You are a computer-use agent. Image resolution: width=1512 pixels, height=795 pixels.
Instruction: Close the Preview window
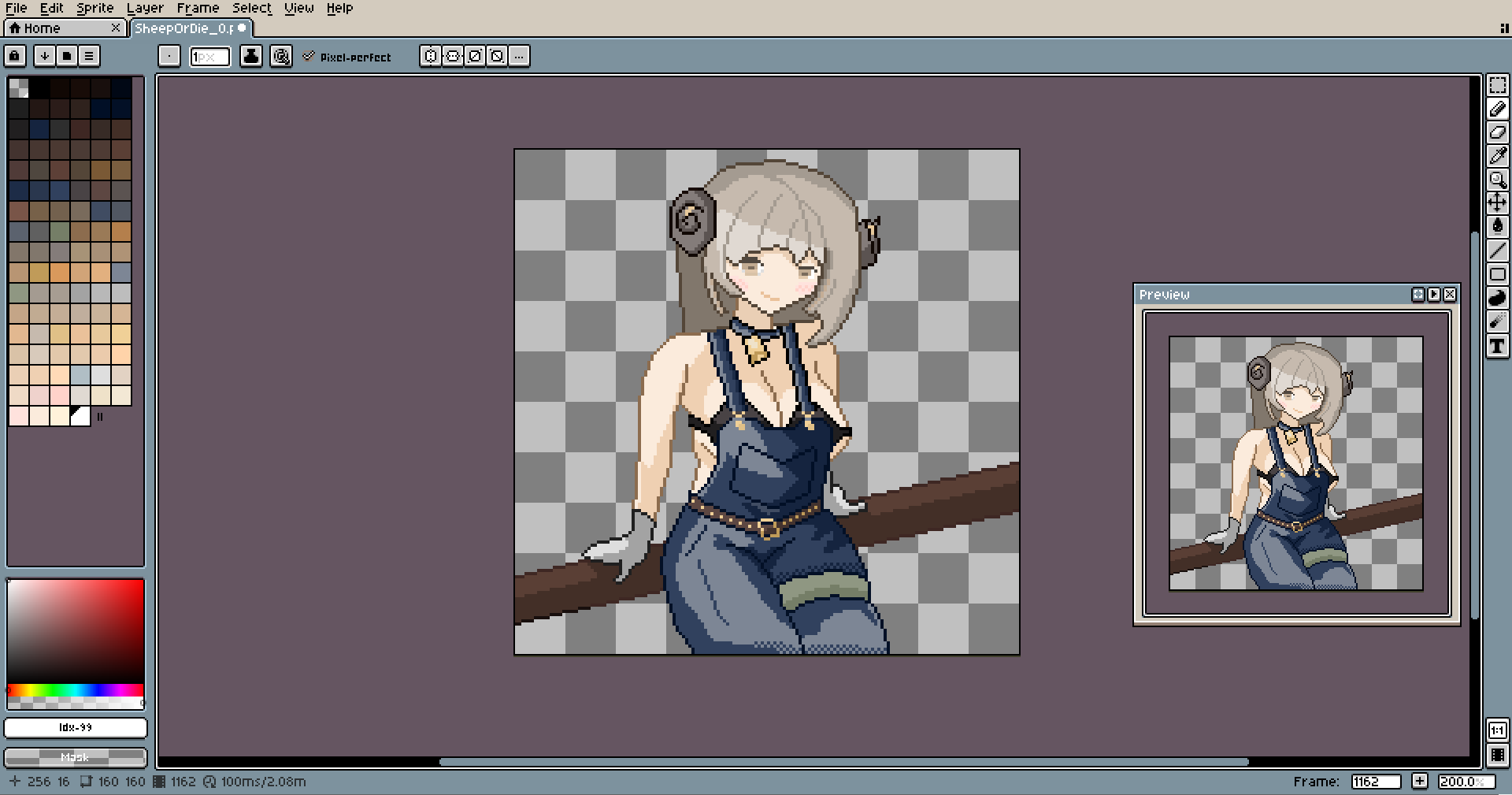[x=1450, y=295]
